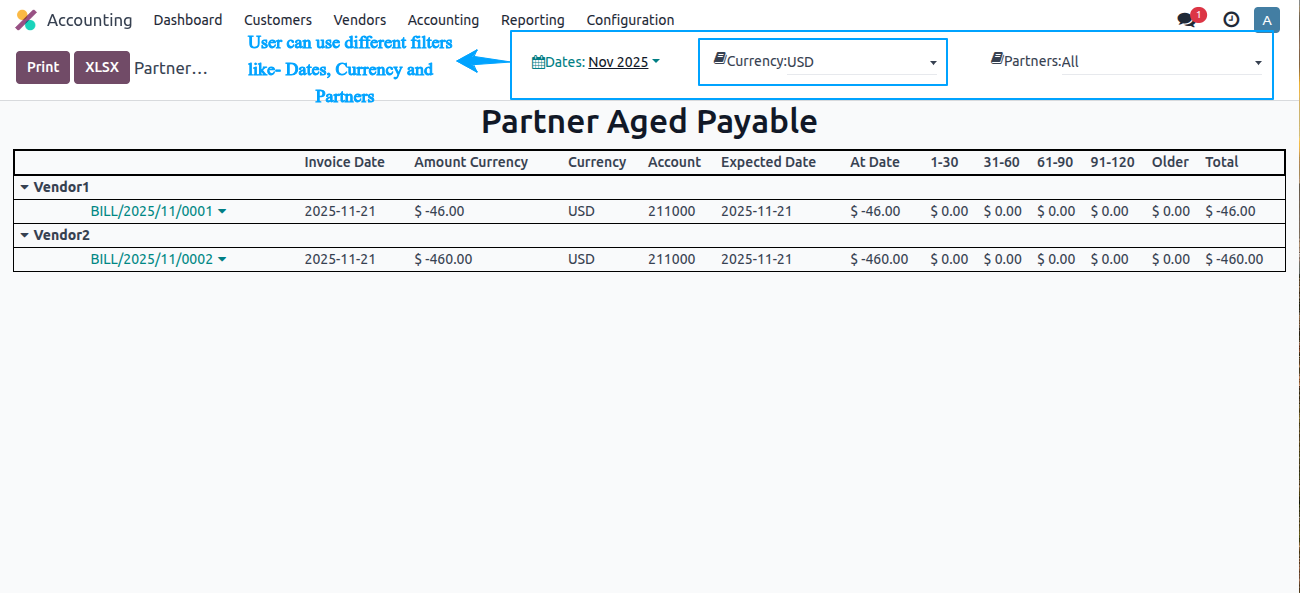This screenshot has width=1300, height=593.
Task: Open the Reporting menu
Action: [x=533, y=20]
